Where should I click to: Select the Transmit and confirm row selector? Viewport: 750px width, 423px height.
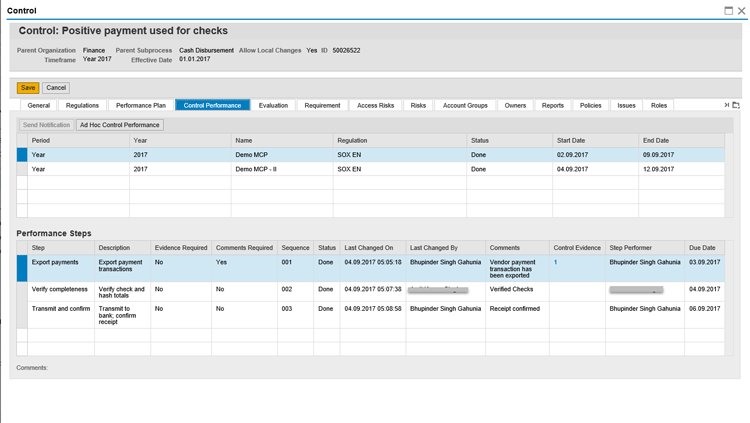(x=22, y=313)
